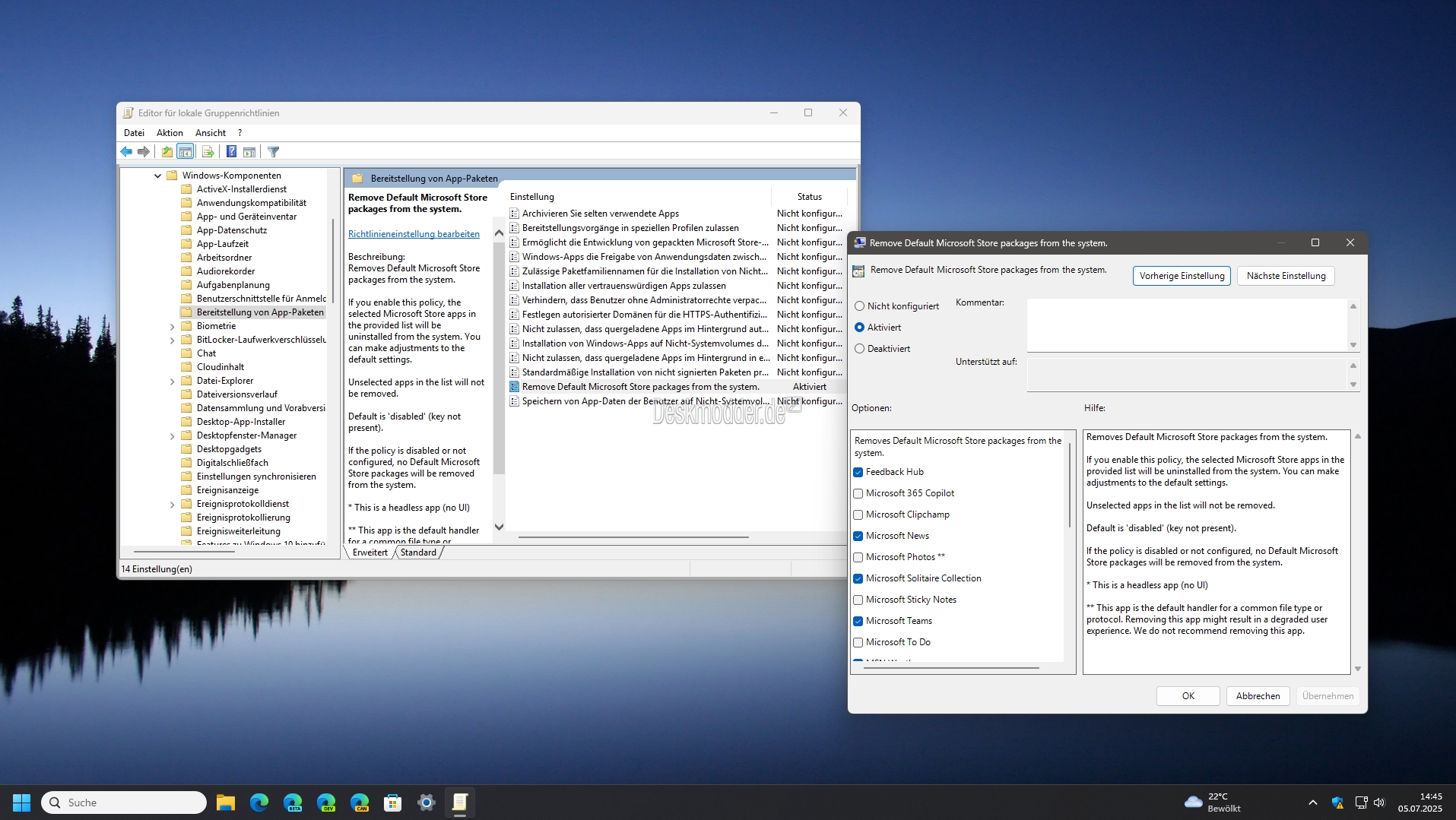Click the OK button in dialog
Screen dimensions: 1456x820
click(x=1188, y=696)
